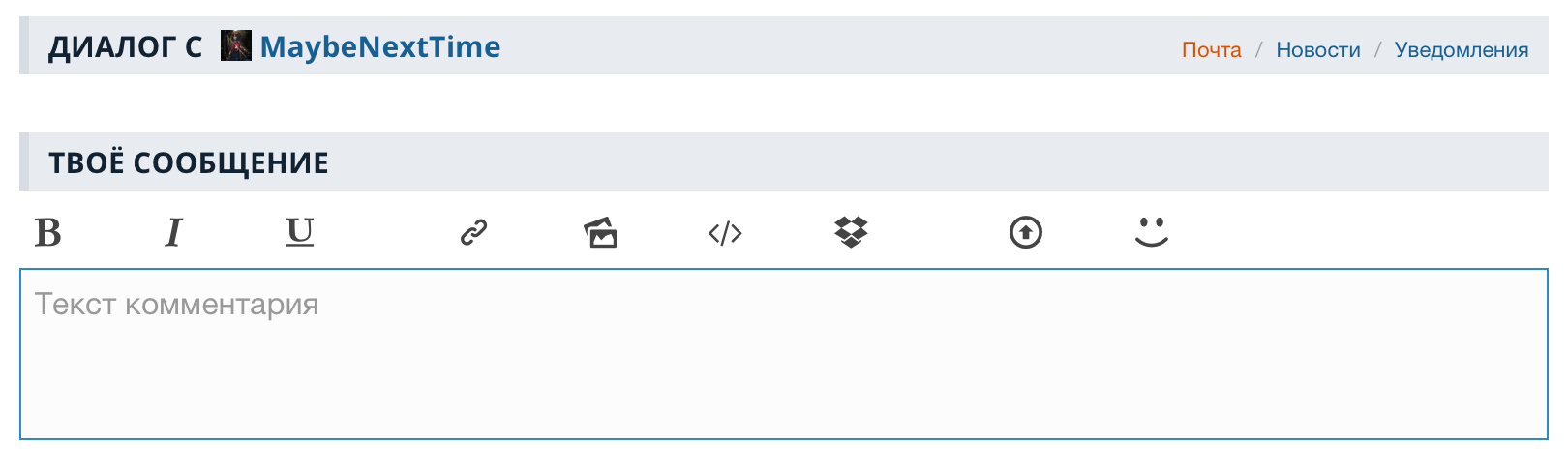Click the ДИАЛОГ С heading text
Image resolution: width=1568 pixels, height=469 pixels.
pos(126,46)
